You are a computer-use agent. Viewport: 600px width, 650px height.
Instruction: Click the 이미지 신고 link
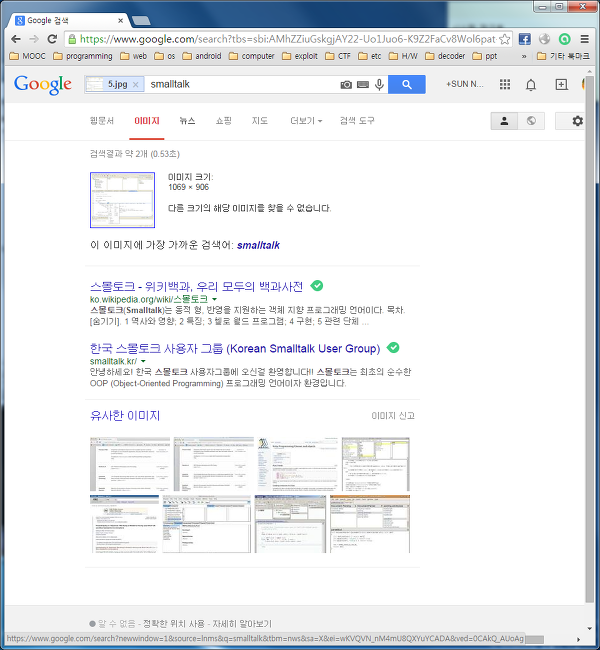(393, 416)
